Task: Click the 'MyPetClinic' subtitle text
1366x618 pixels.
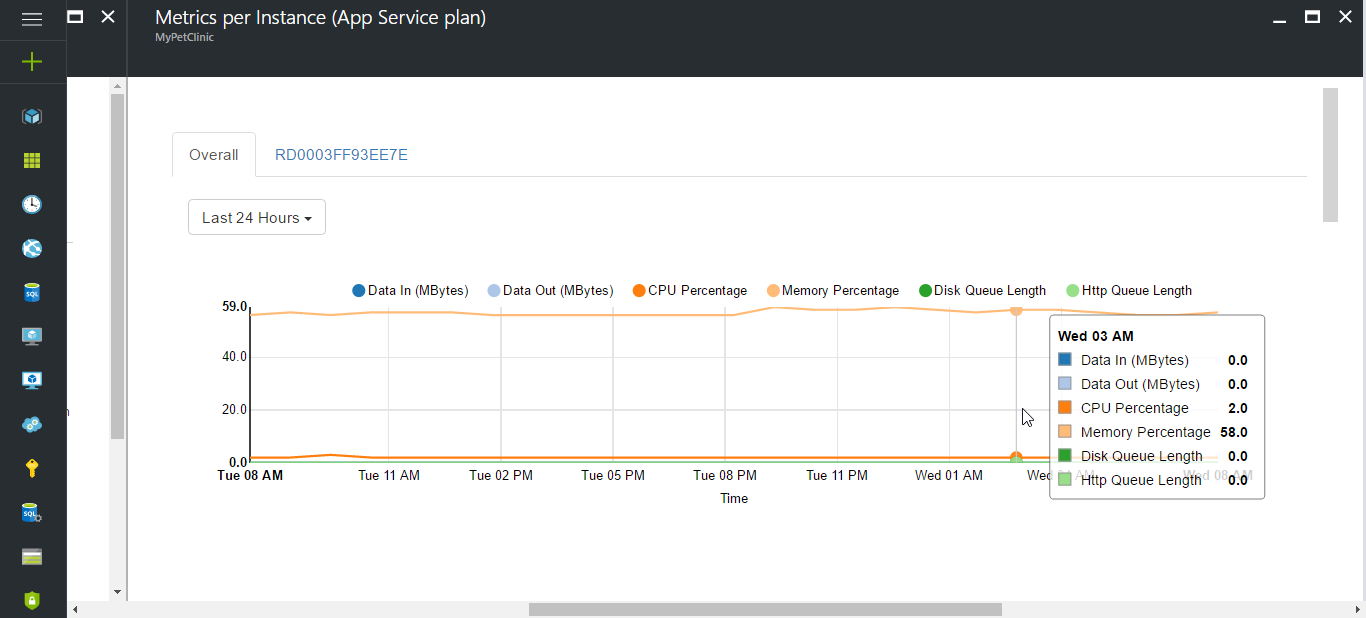Action: tap(184, 38)
